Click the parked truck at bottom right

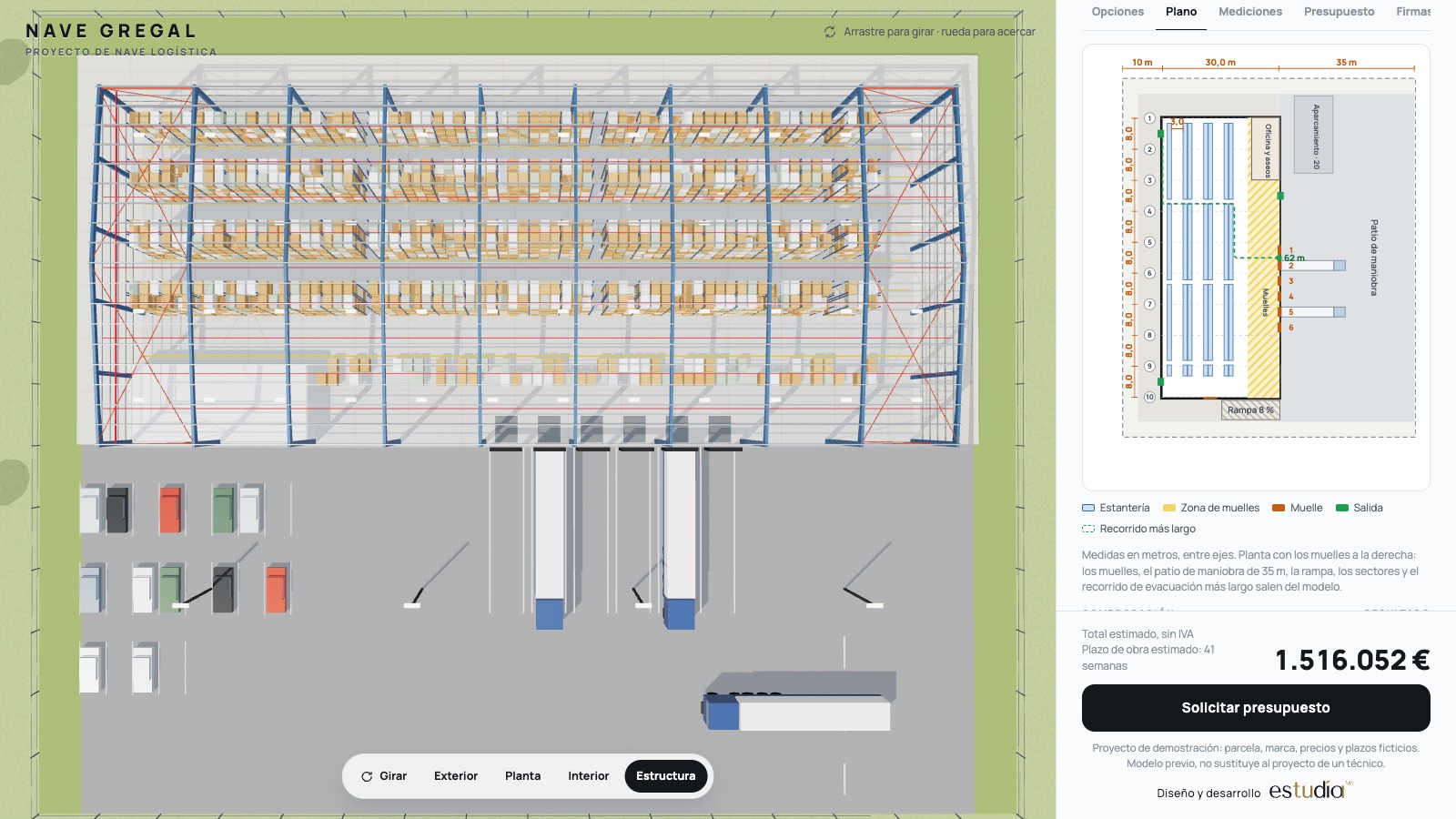[798, 713]
